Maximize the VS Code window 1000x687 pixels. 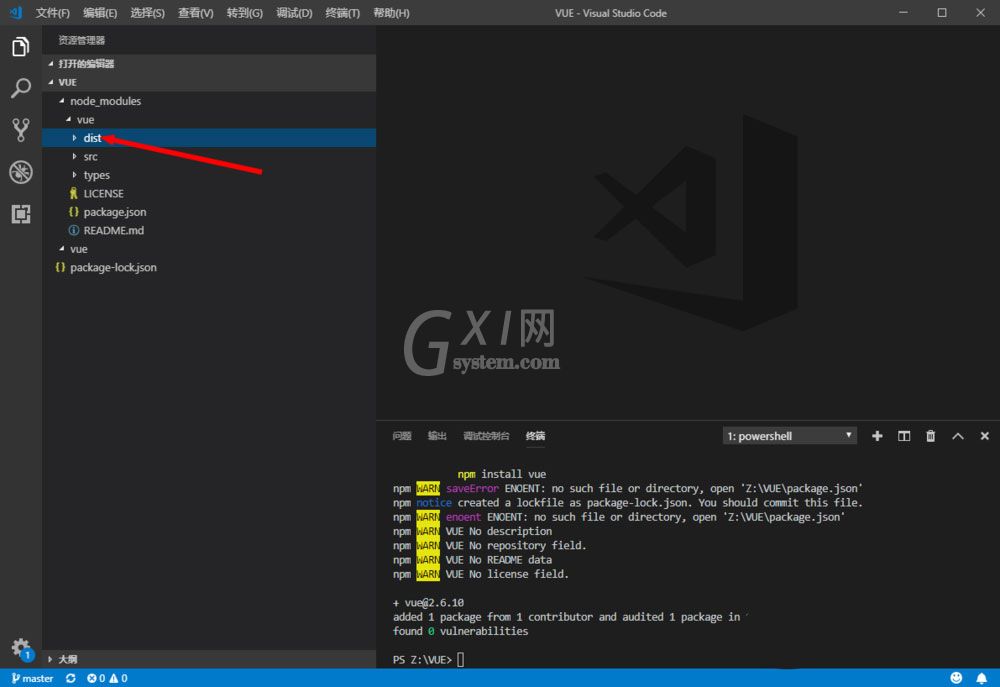point(941,13)
